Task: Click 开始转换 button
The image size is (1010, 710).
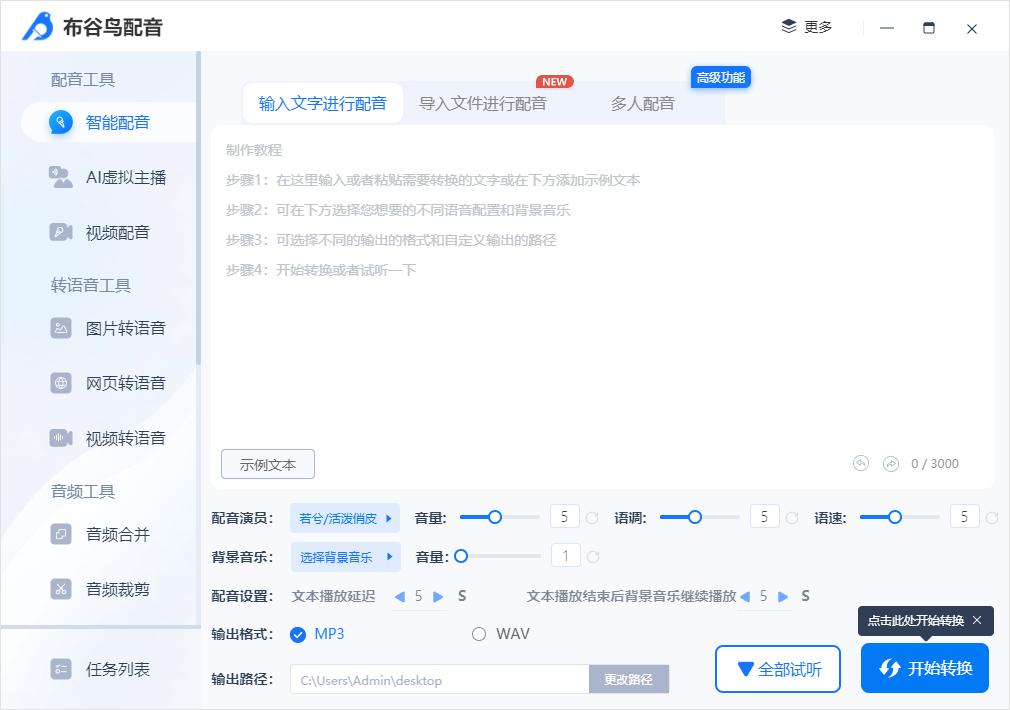Action: (x=925, y=668)
